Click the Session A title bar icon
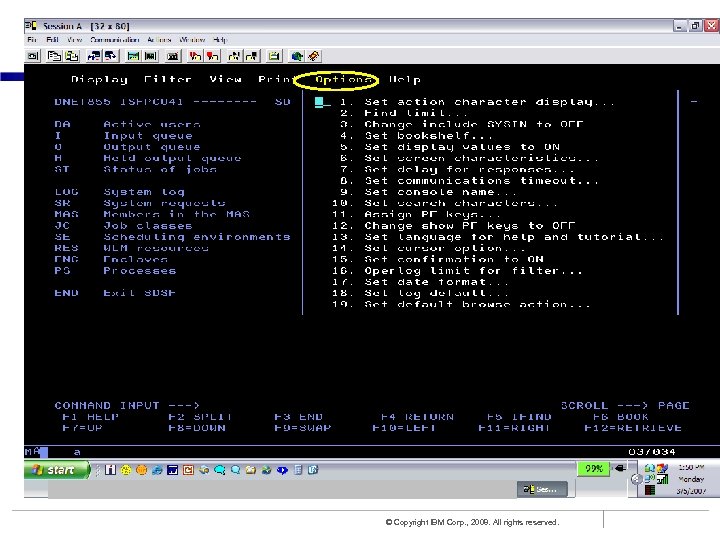 [x=31, y=25]
